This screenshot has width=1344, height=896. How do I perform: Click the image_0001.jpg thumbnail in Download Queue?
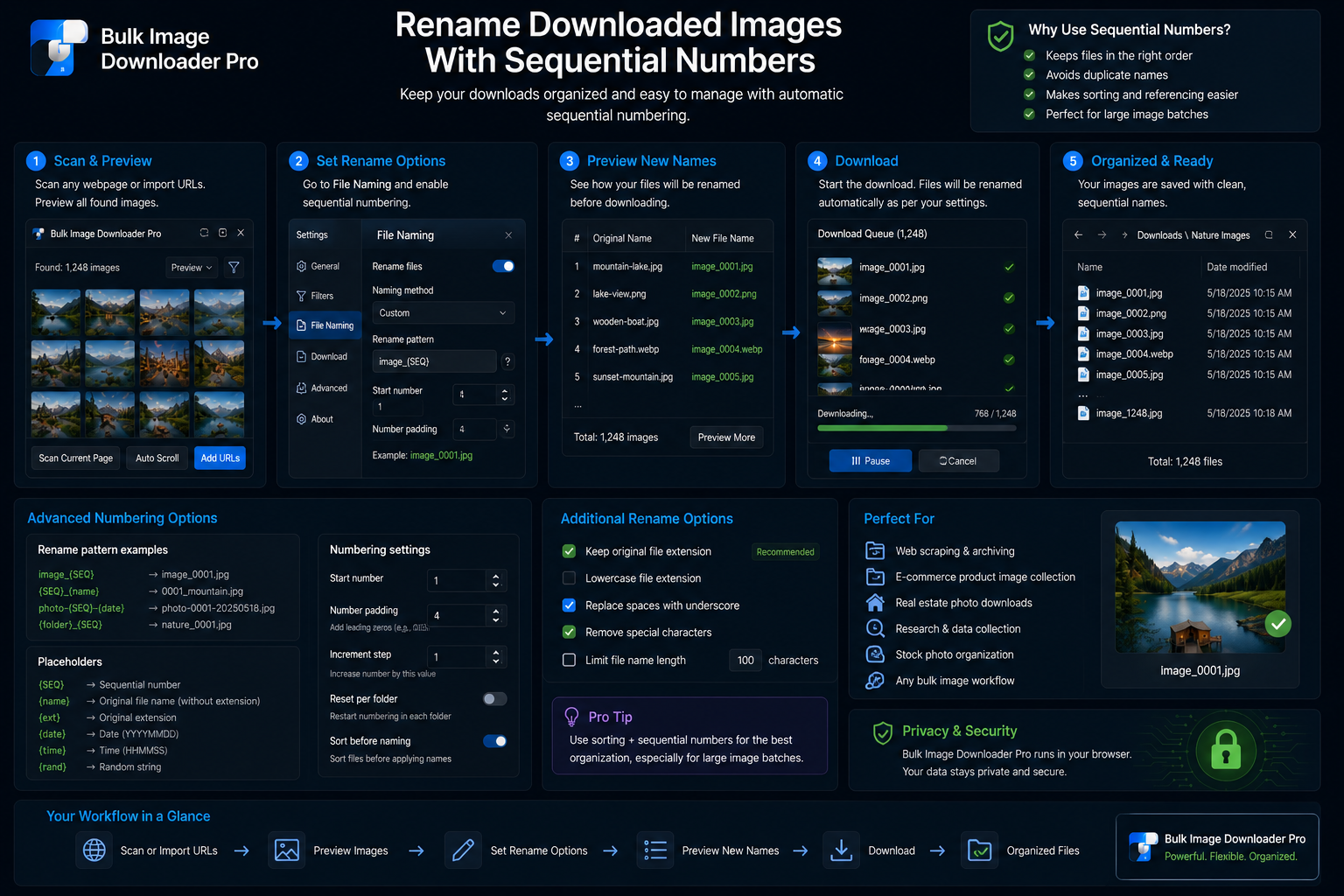[x=835, y=271]
